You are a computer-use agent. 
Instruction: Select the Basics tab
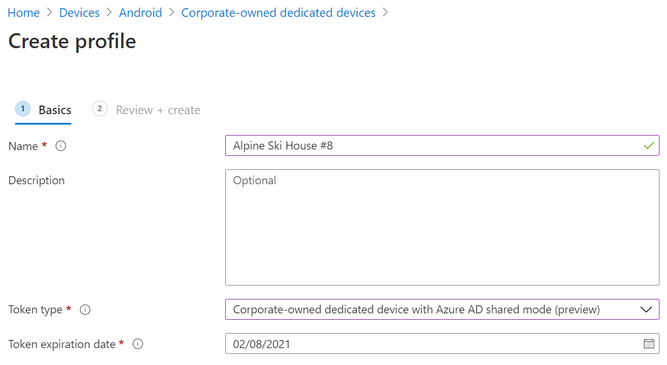coord(43,110)
